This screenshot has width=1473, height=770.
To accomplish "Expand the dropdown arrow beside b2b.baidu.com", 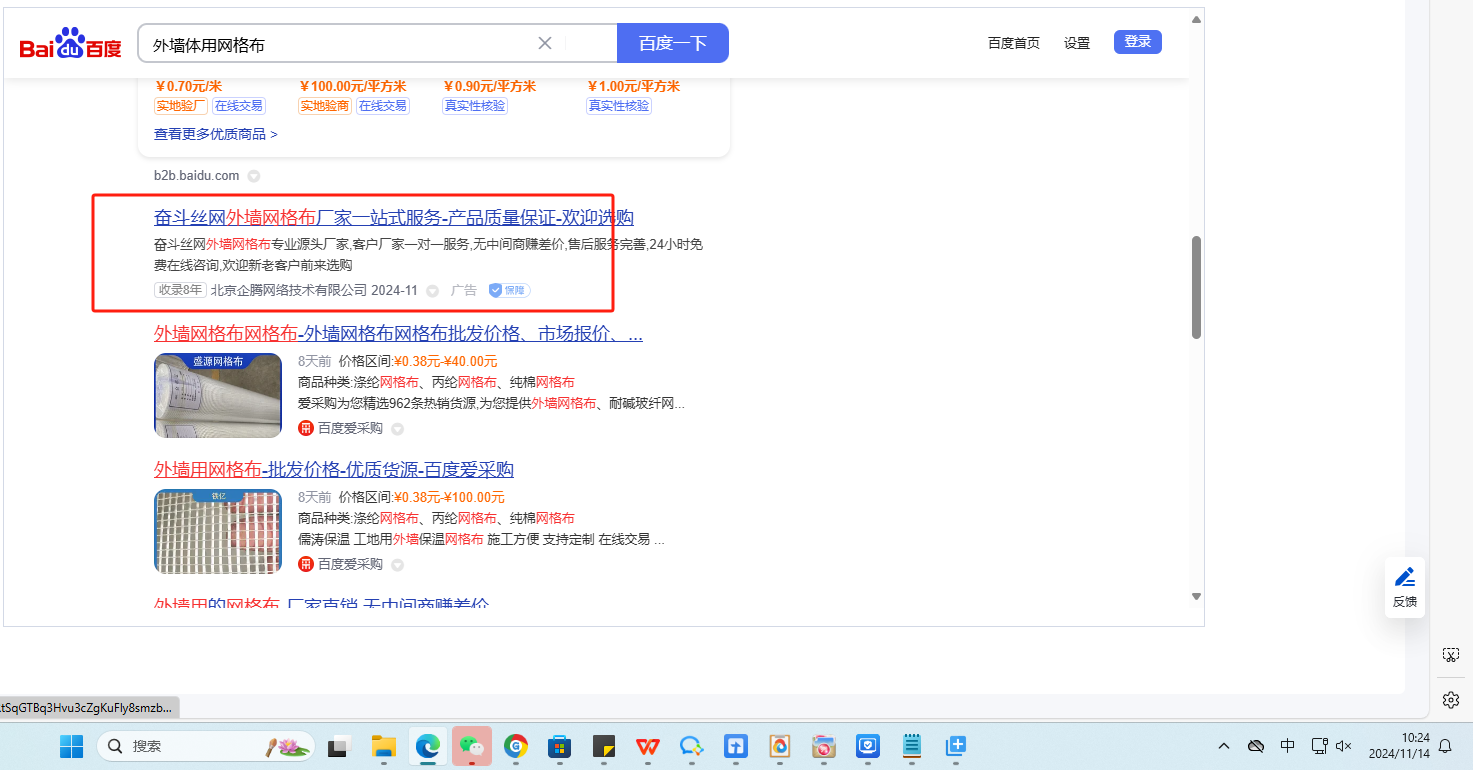I will click(x=254, y=176).
